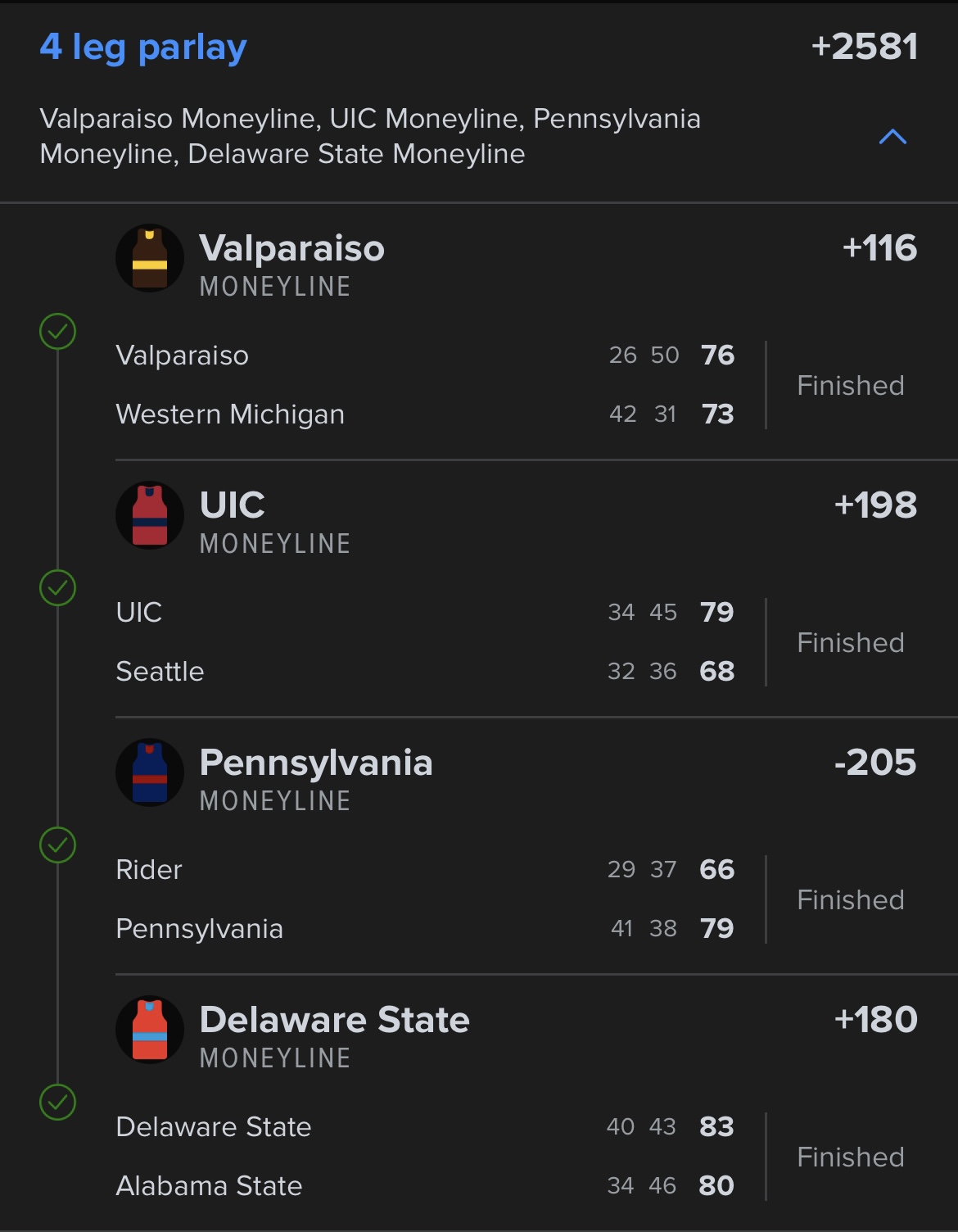This screenshot has height=1232, width=958.
Task: Click the Delaware State orange jersey icon
Action: (x=150, y=1030)
